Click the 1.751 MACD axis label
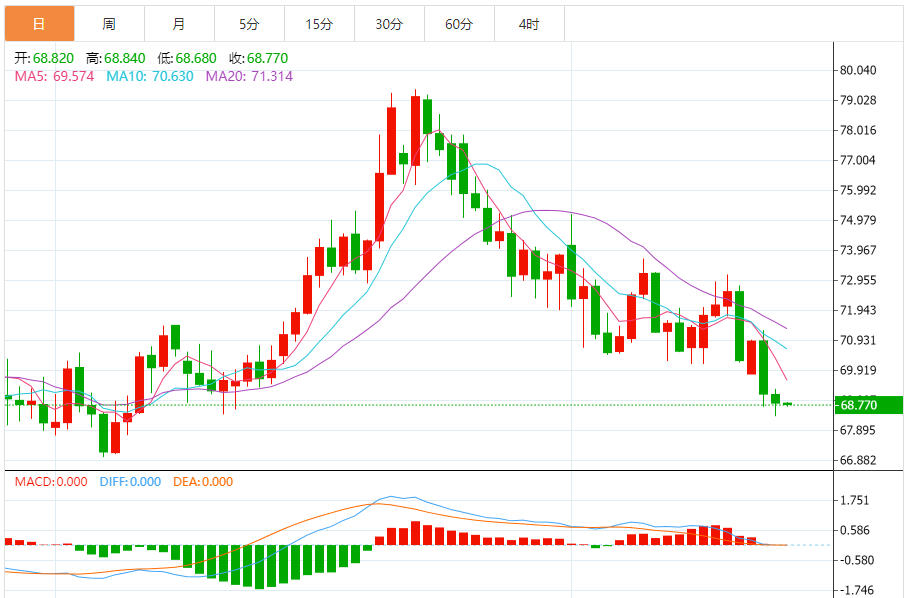This screenshot has height=598, width=907. [x=854, y=501]
